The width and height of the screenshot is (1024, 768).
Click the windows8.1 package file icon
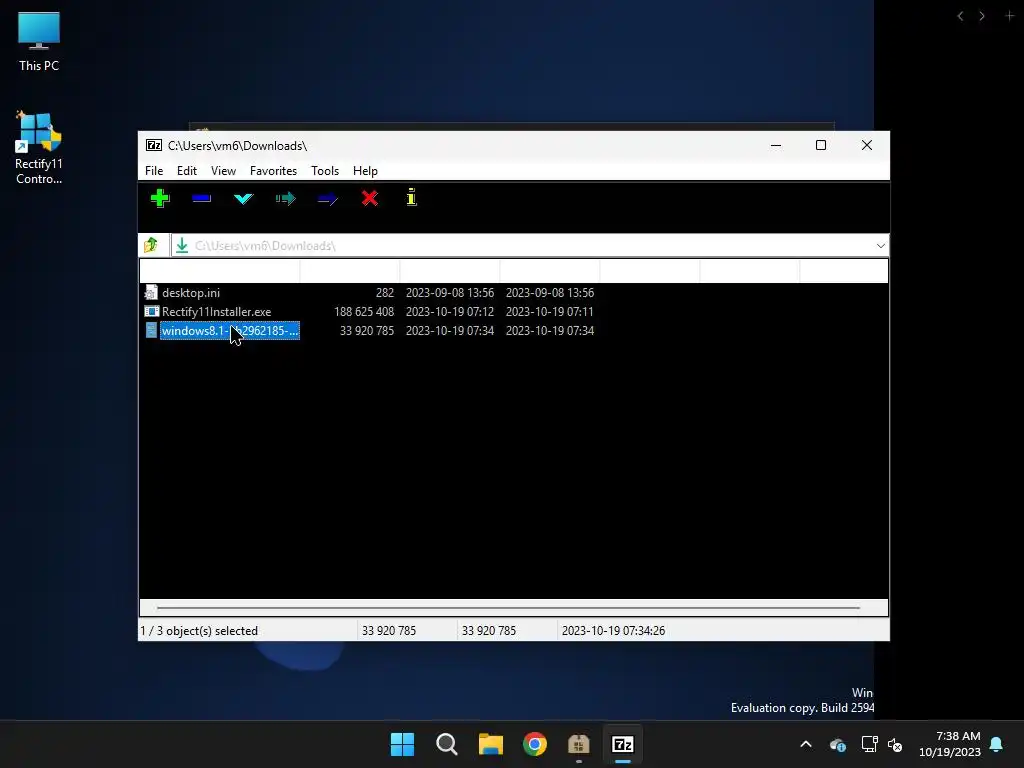(151, 330)
